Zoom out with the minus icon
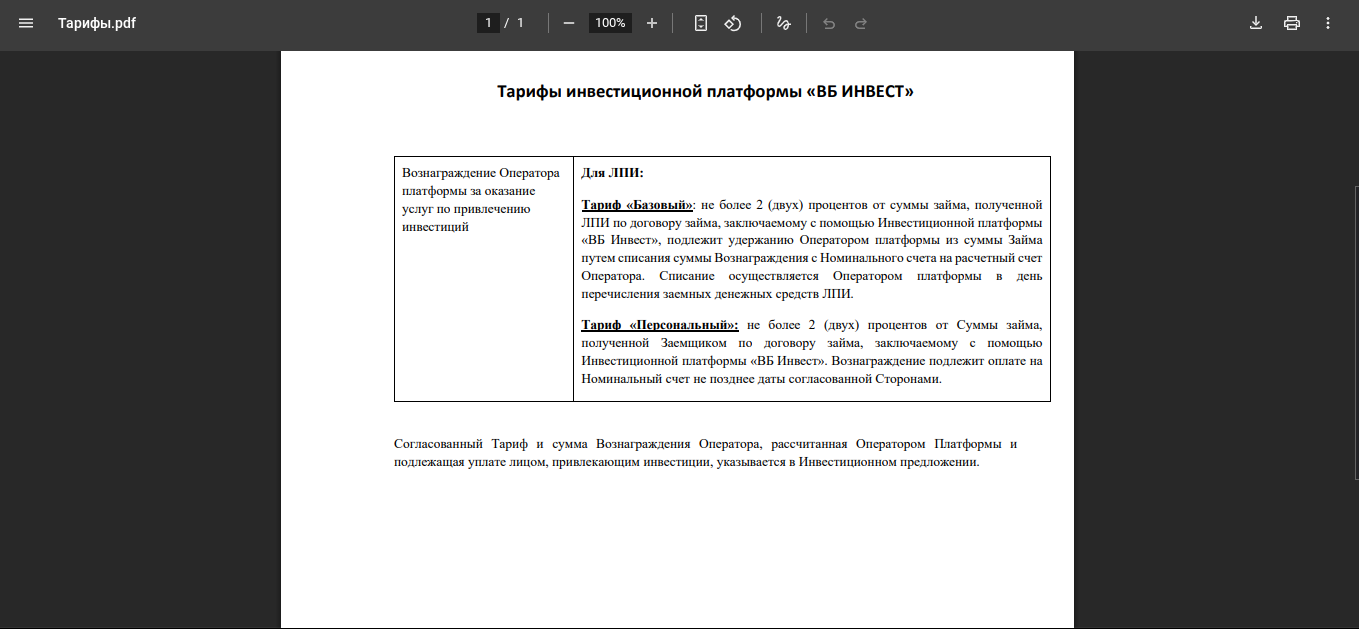The width and height of the screenshot is (1359, 629). click(569, 23)
